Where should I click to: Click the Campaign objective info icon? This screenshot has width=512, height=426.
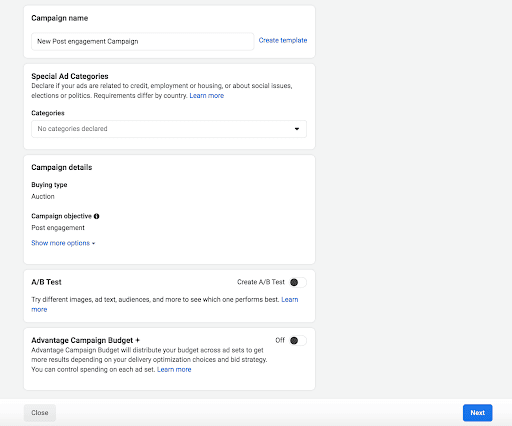[96, 216]
